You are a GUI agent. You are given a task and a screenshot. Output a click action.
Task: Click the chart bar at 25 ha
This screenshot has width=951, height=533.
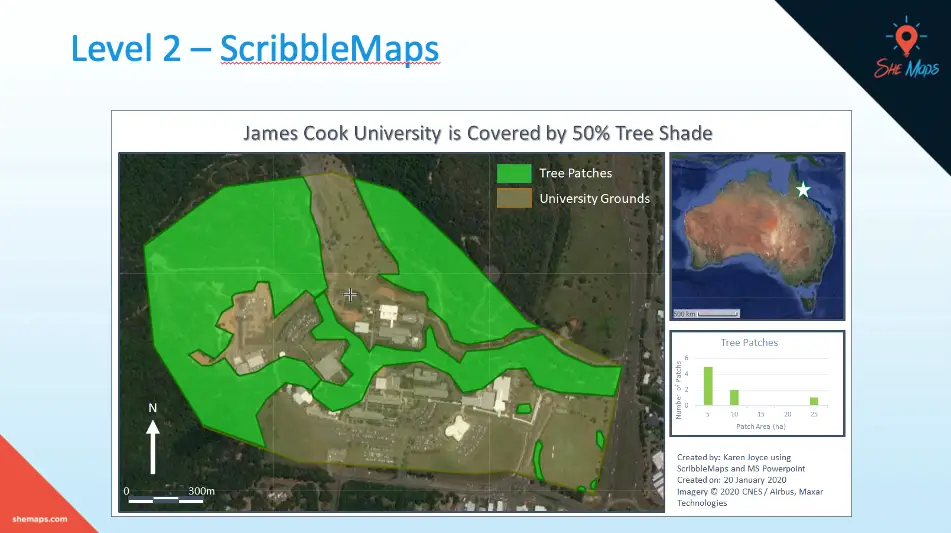814,401
